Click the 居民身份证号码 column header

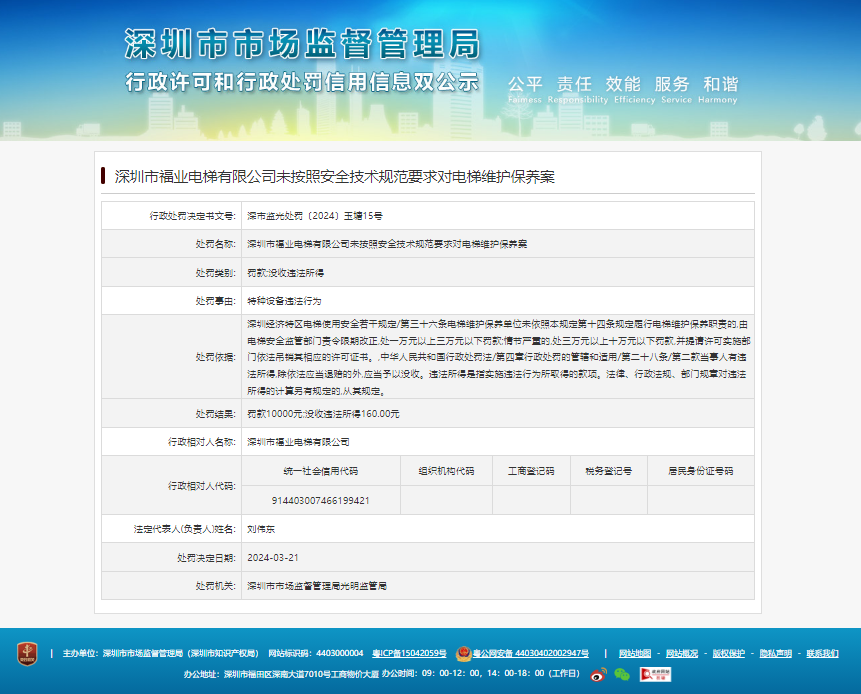point(701,471)
